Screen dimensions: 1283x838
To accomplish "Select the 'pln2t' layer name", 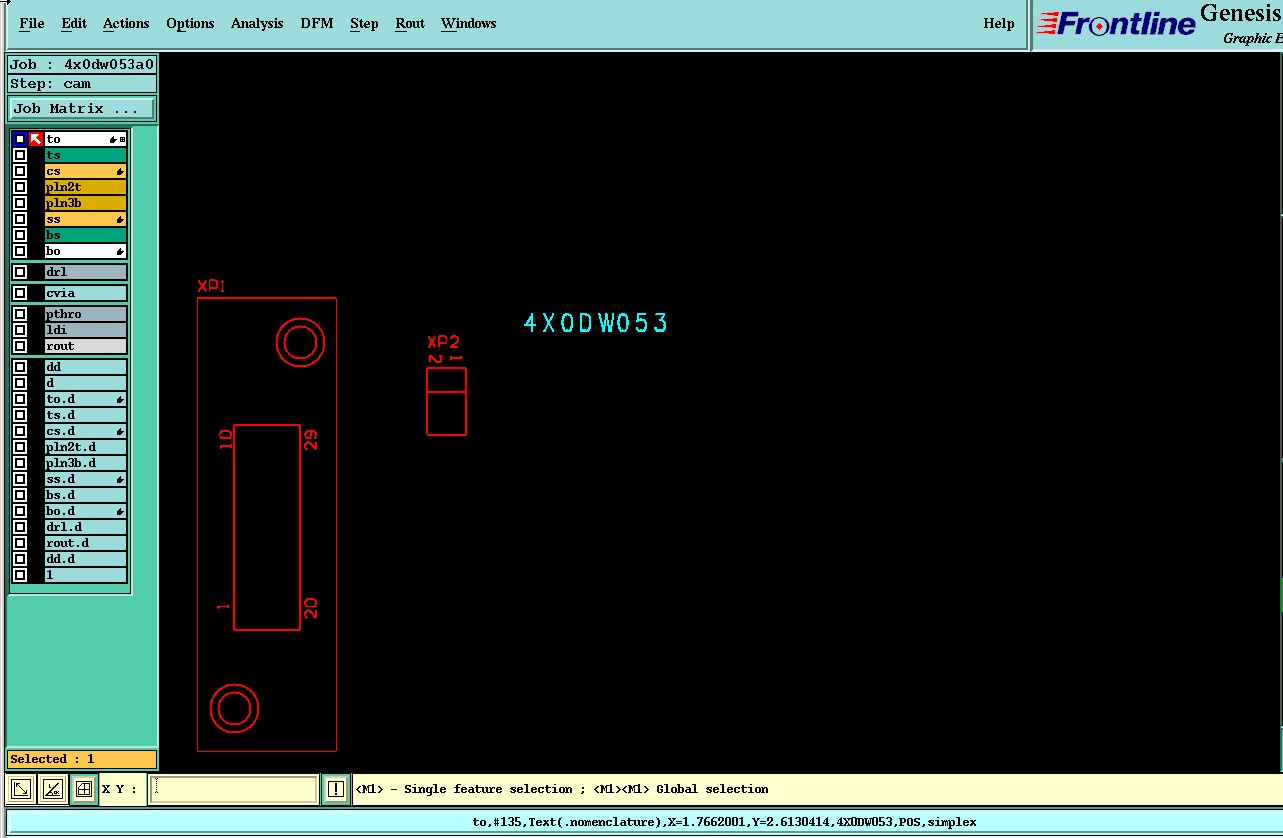I will [x=86, y=187].
